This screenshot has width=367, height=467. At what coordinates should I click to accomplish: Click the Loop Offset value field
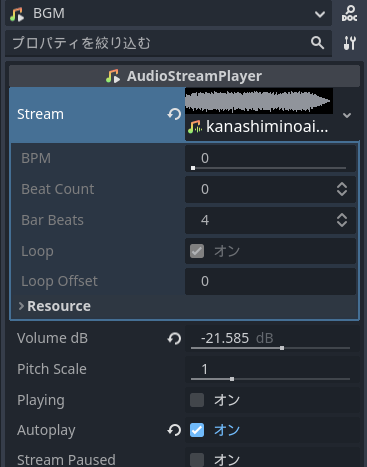[270, 282]
